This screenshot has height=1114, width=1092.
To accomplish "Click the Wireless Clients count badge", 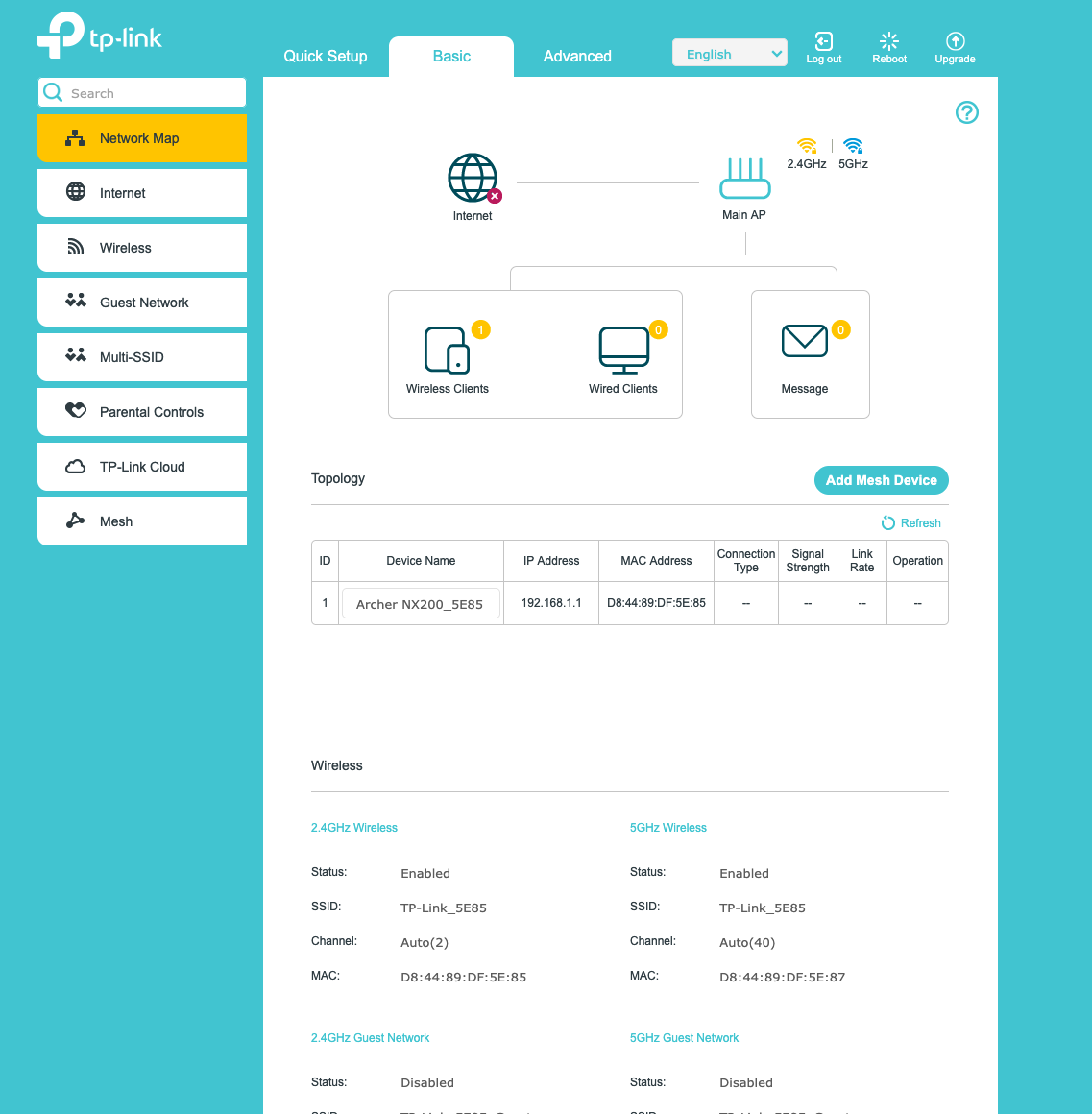I will point(481,329).
